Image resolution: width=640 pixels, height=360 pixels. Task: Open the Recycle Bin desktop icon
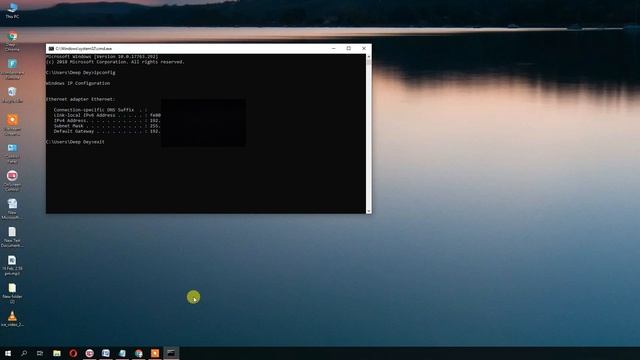tap(12, 95)
